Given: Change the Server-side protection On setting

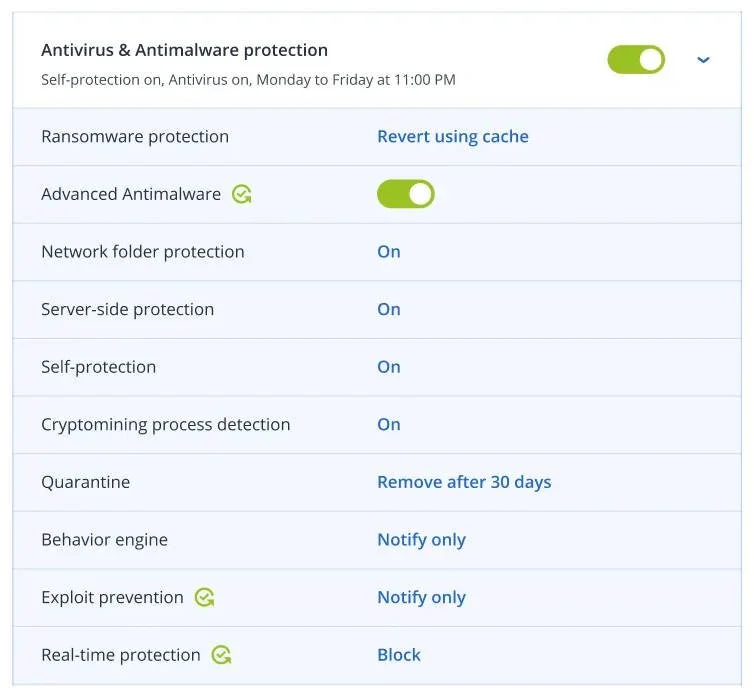Looking at the screenshot, I should click(x=388, y=310).
